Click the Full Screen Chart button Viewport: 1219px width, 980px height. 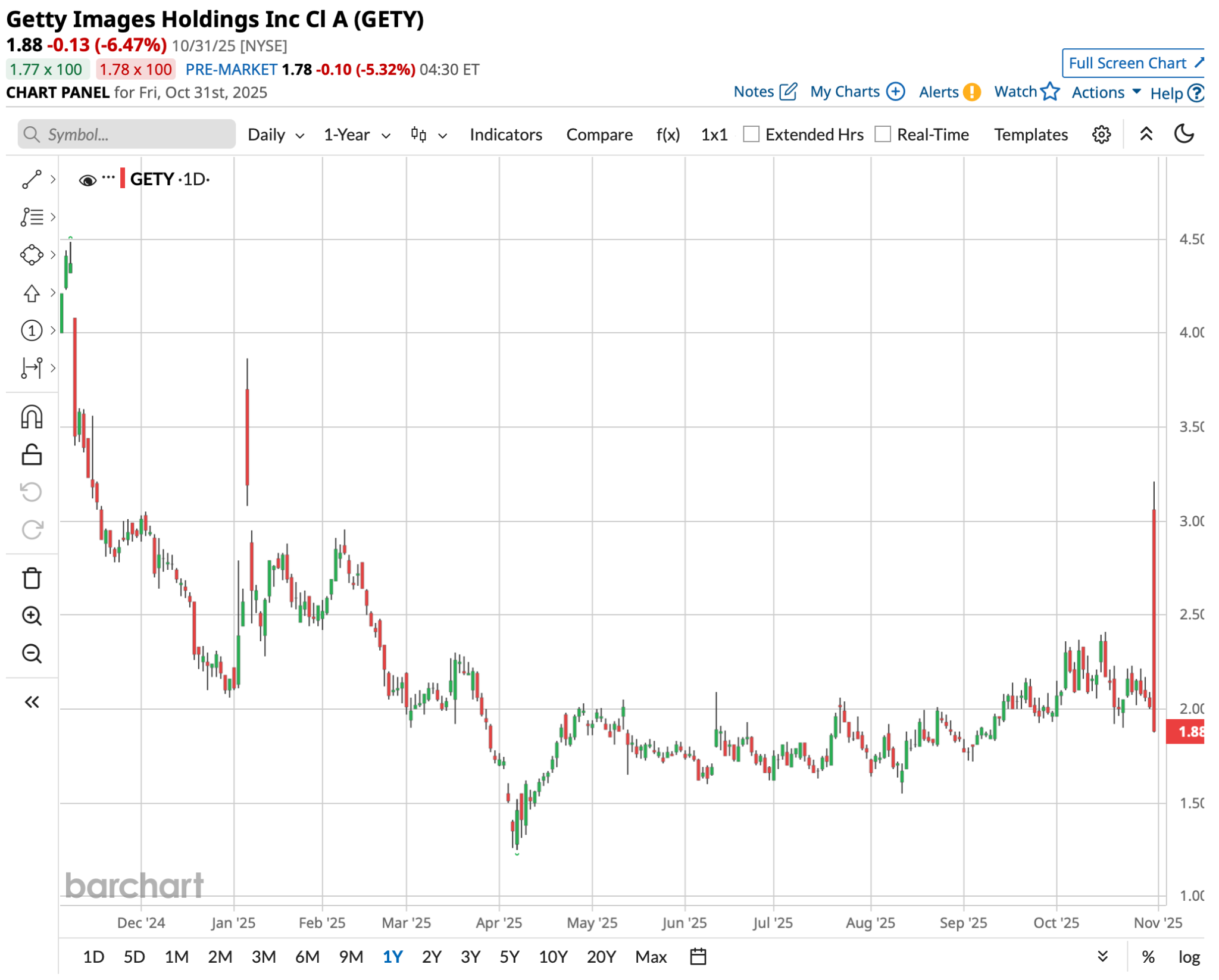[1134, 63]
